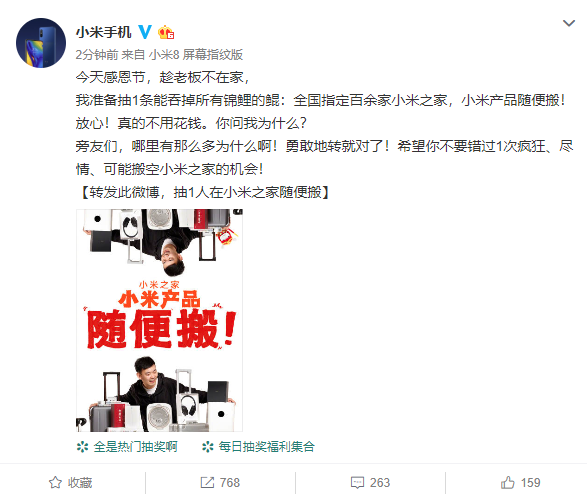This screenshot has height=496, width=587.
Task: Open the 2分钟前 timestamp link
Action: click(97, 55)
